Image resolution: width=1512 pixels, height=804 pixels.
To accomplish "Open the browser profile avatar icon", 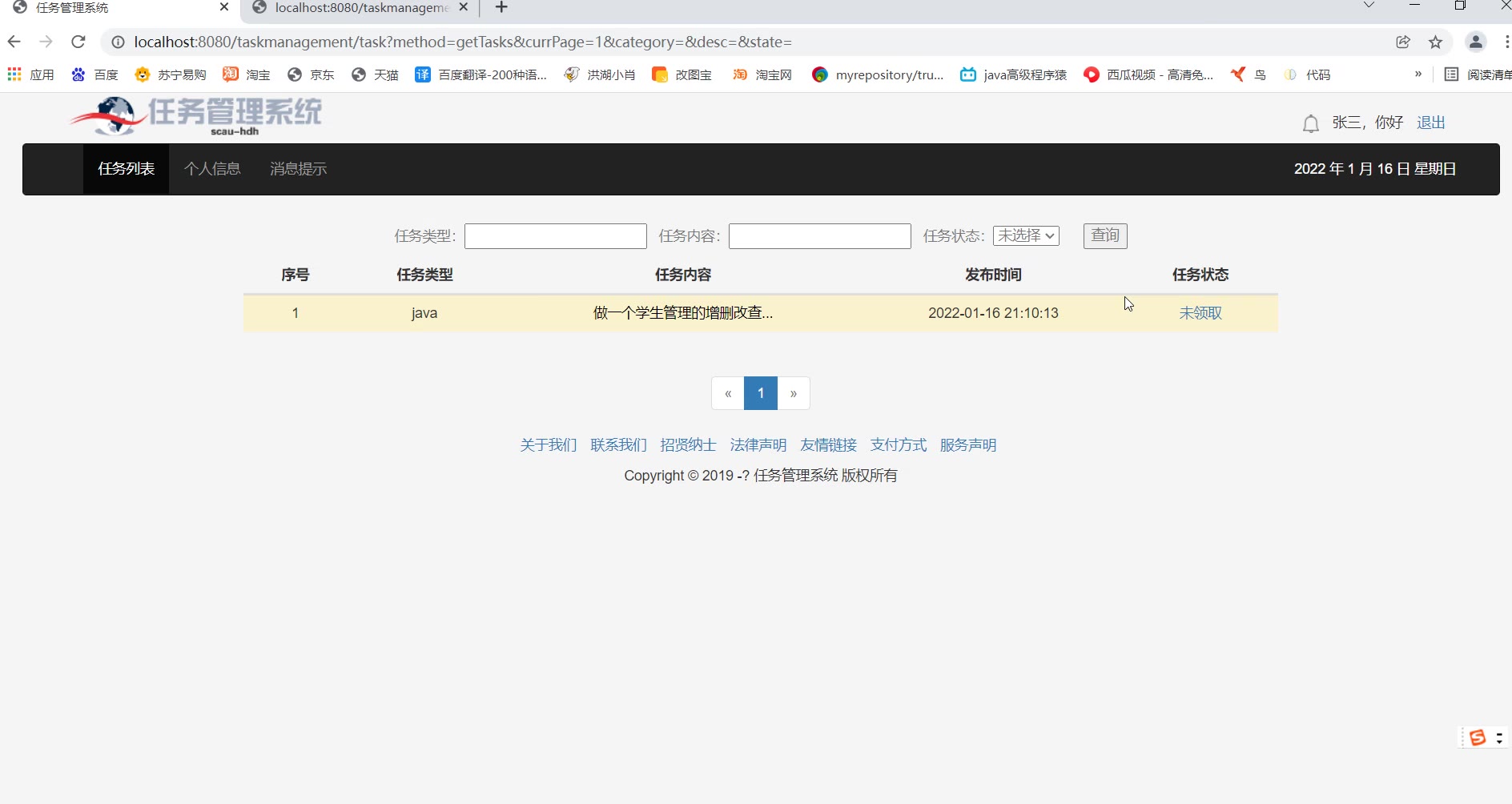I will point(1476,42).
